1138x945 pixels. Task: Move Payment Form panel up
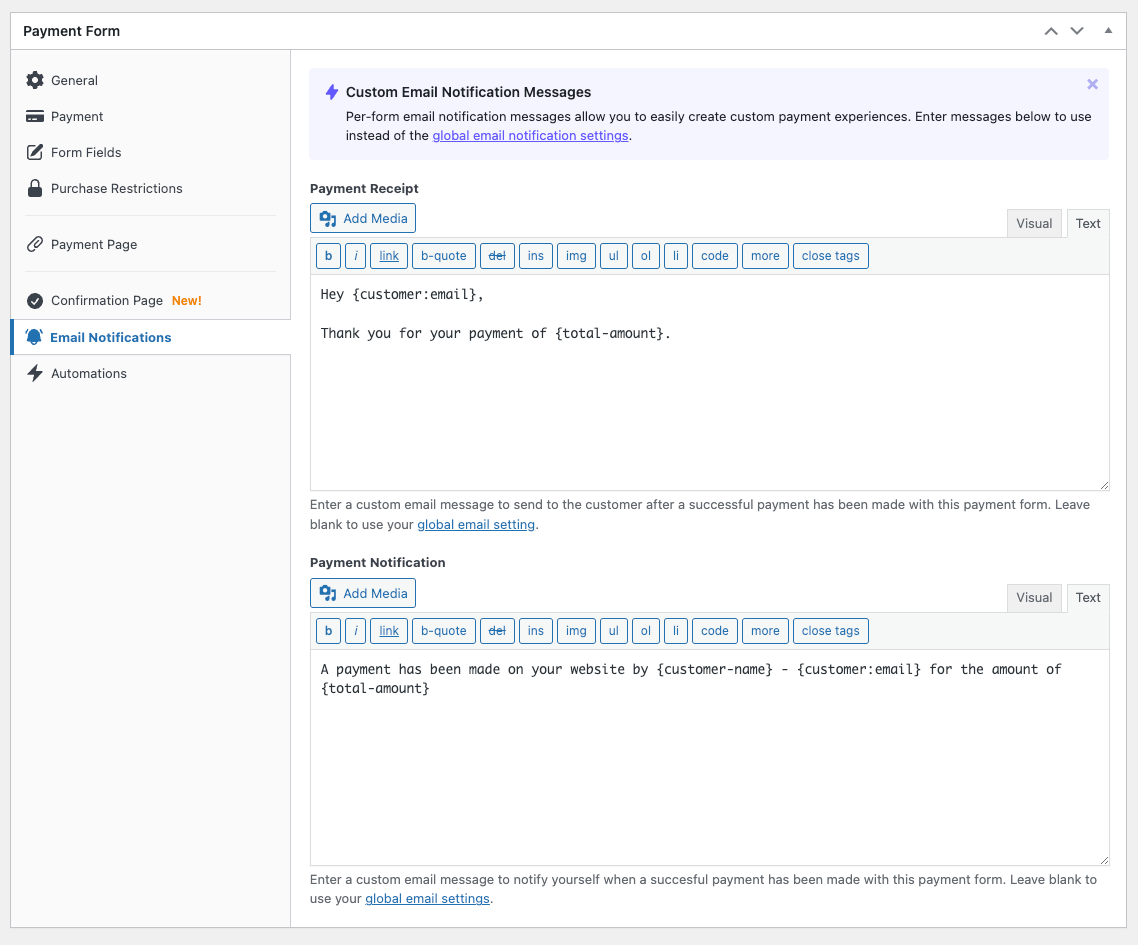coord(1051,31)
